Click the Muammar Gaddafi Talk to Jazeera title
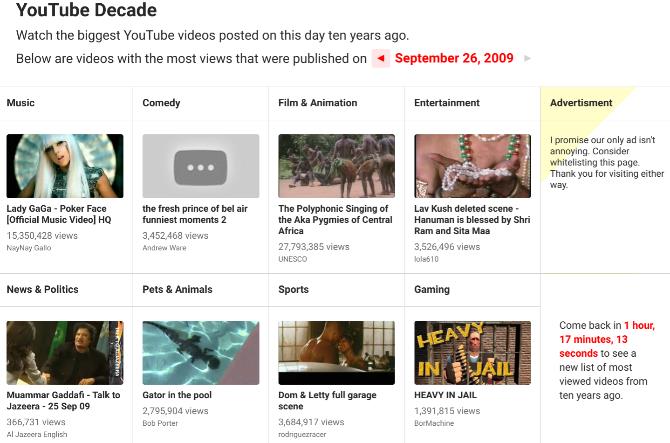670x443 pixels. tap(63, 400)
